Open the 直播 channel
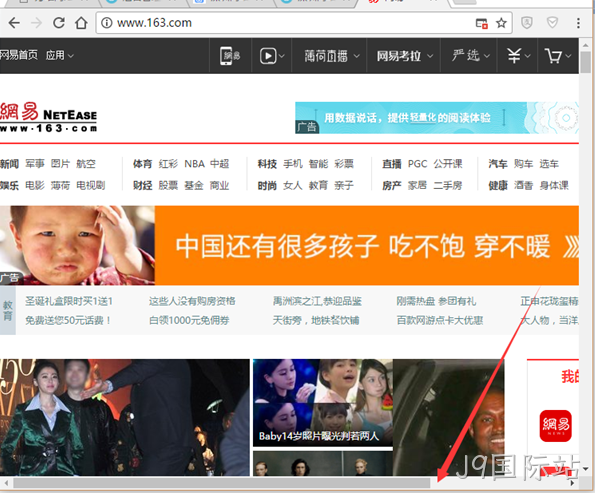 [x=392, y=164]
